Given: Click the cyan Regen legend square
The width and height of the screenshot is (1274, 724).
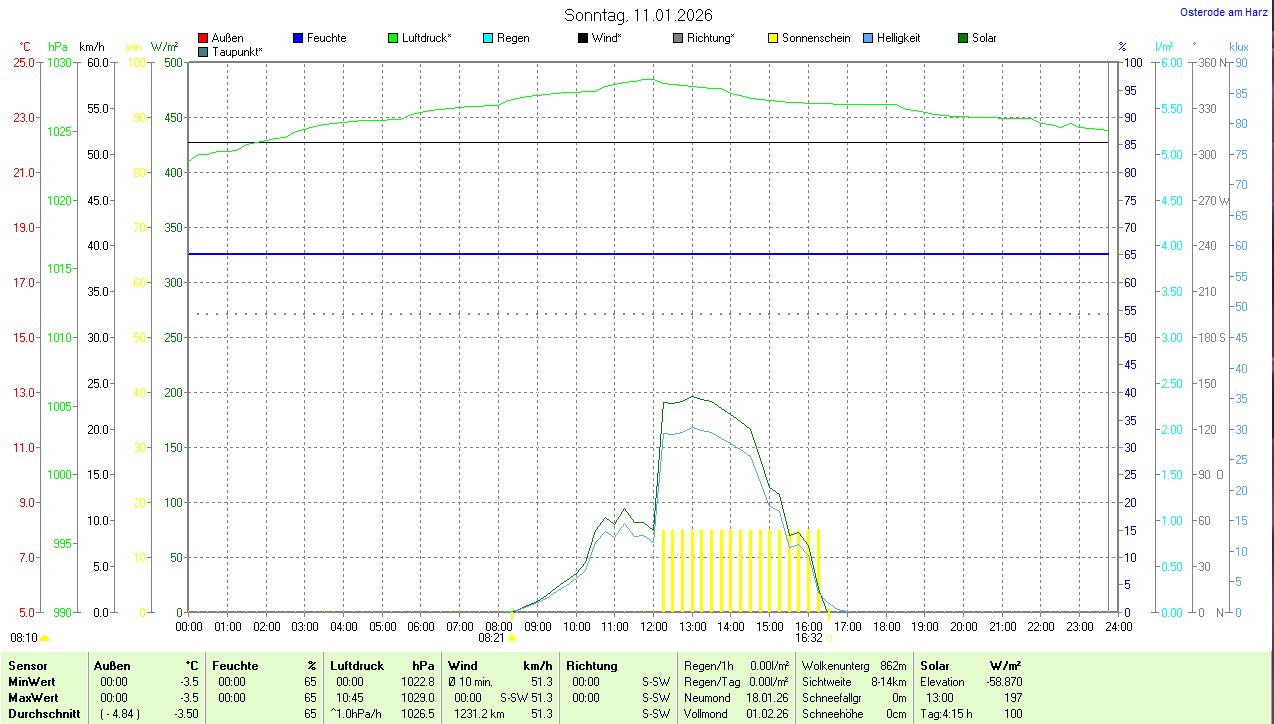Looking at the screenshot, I should click(488, 38).
